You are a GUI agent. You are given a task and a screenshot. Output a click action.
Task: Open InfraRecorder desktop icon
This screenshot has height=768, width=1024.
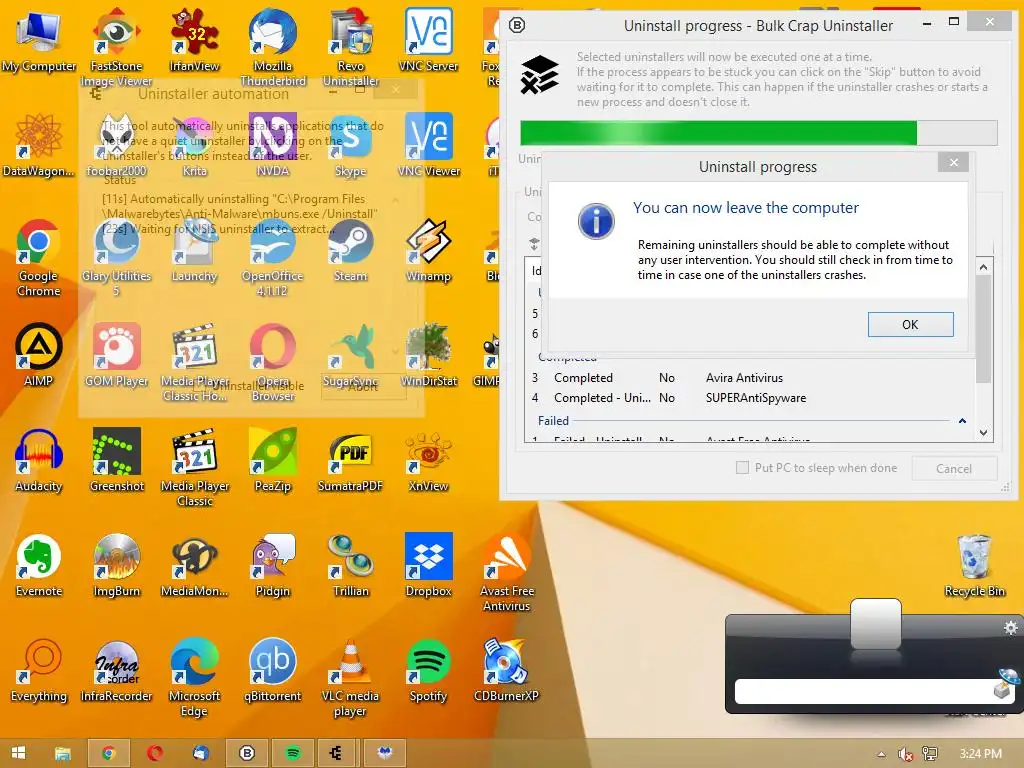116,670
